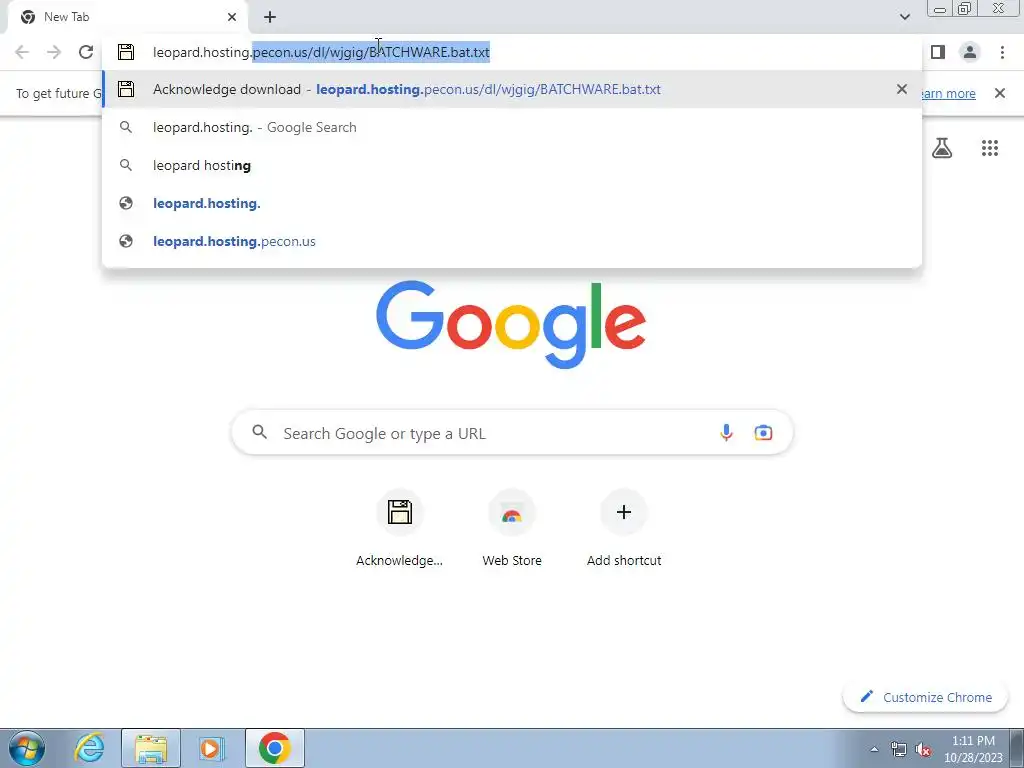The image size is (1024, 768).
Task: Remove the Acknowledge download suggestion
Action: point(902,89)
